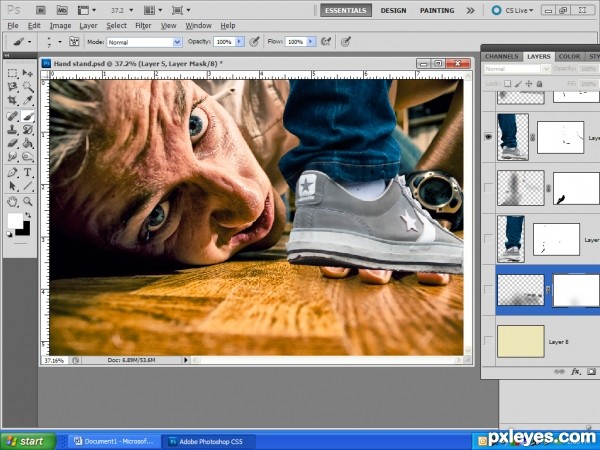Select the History Brush tool
The height and width of the screenshot is (450, 600).
coord(28,130)
